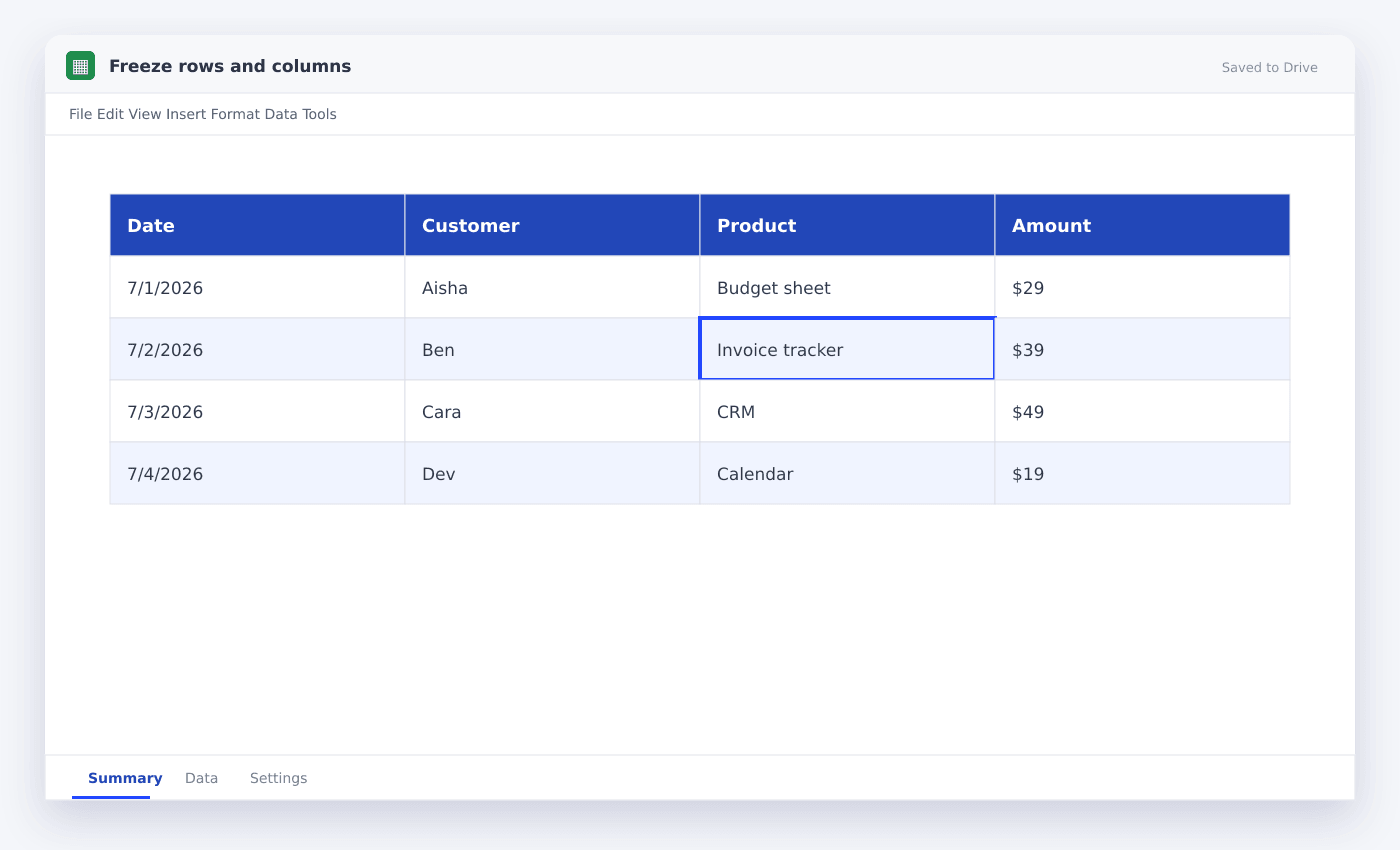Click the Amount column header
This screenshot has height=850, width=1400.
(1142, 225)
